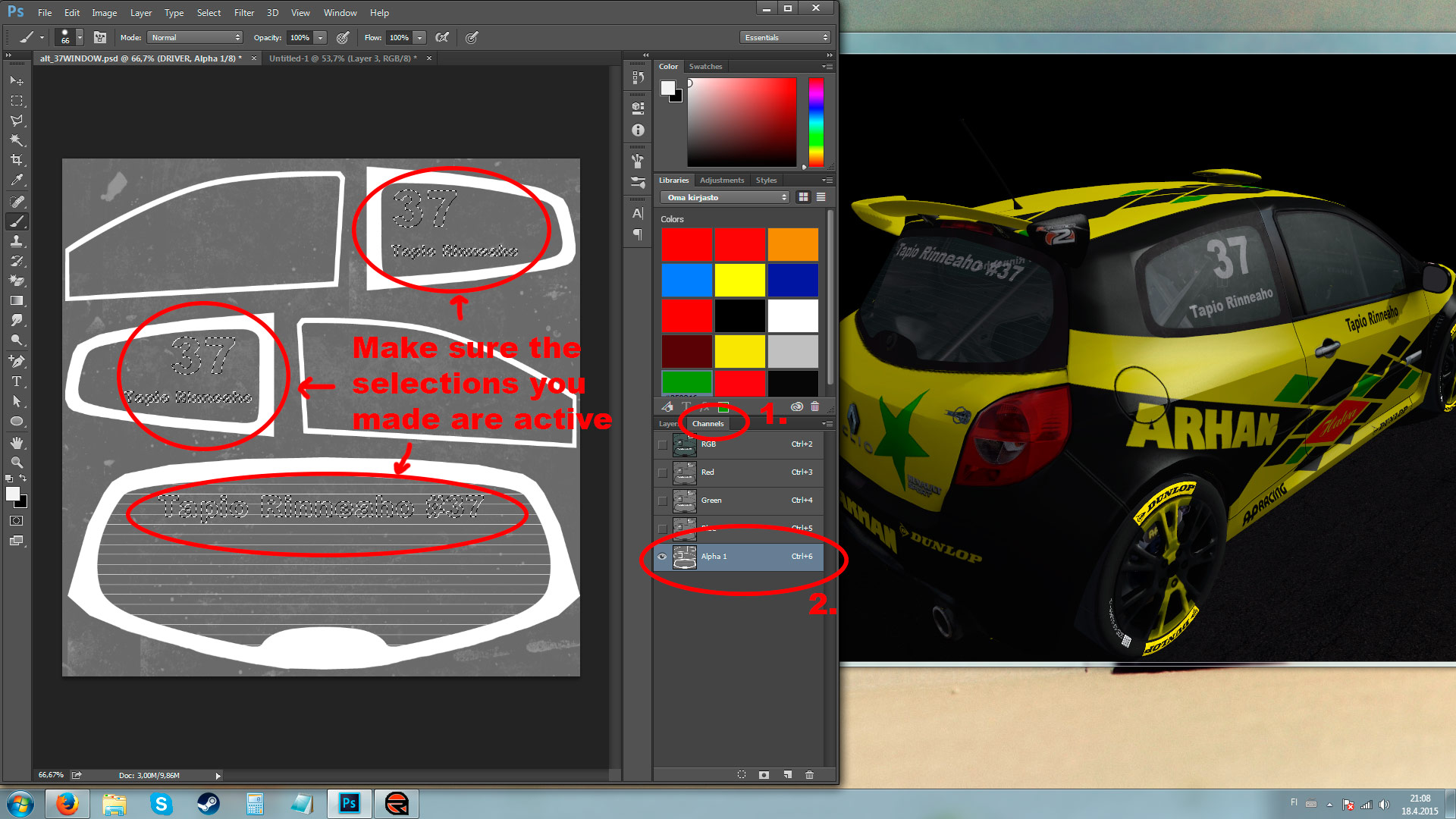The height and width of the screenshot is (819, 1456).
Task: Switch library to list view
Action: click(821, 197)
